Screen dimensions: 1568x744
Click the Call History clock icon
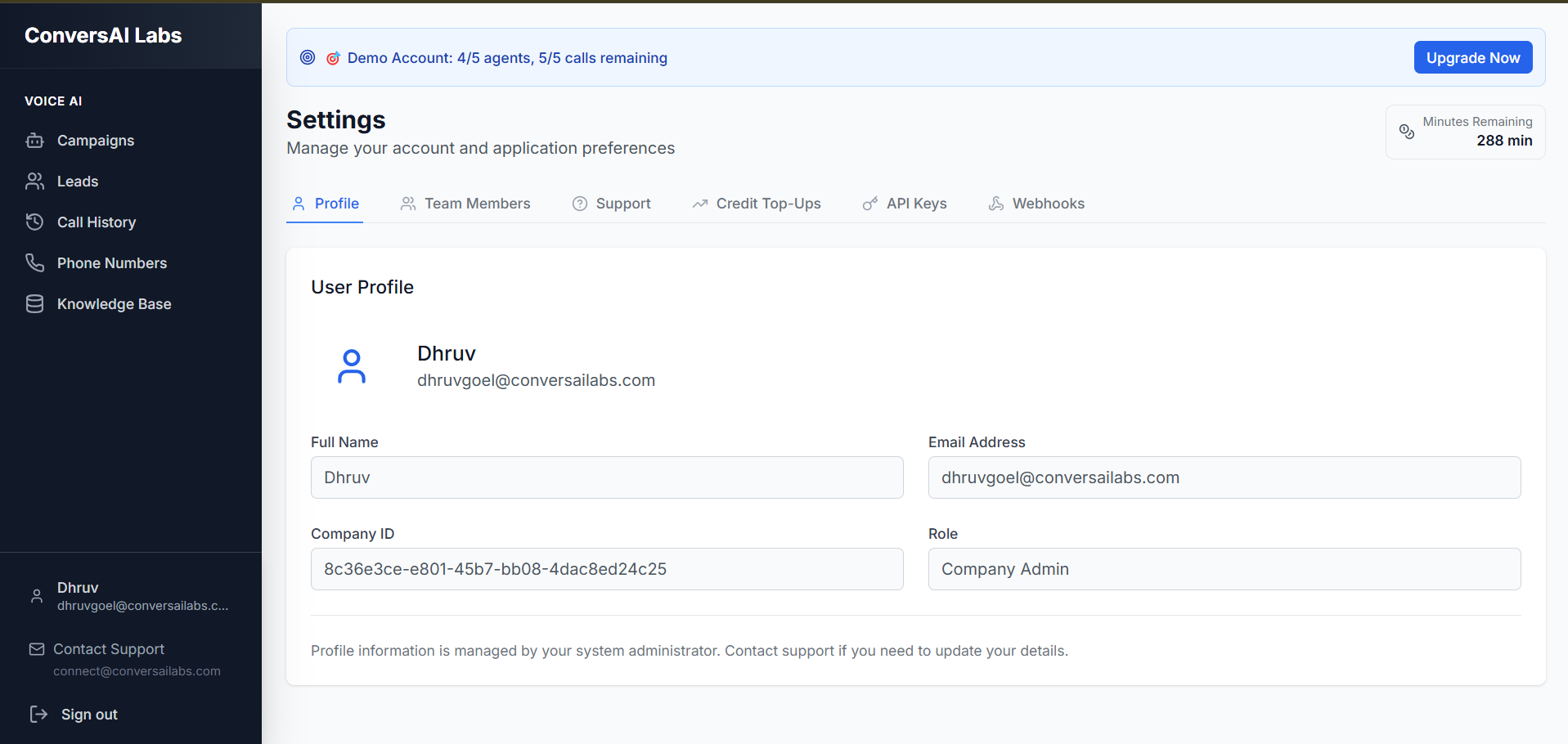(34, 222)
